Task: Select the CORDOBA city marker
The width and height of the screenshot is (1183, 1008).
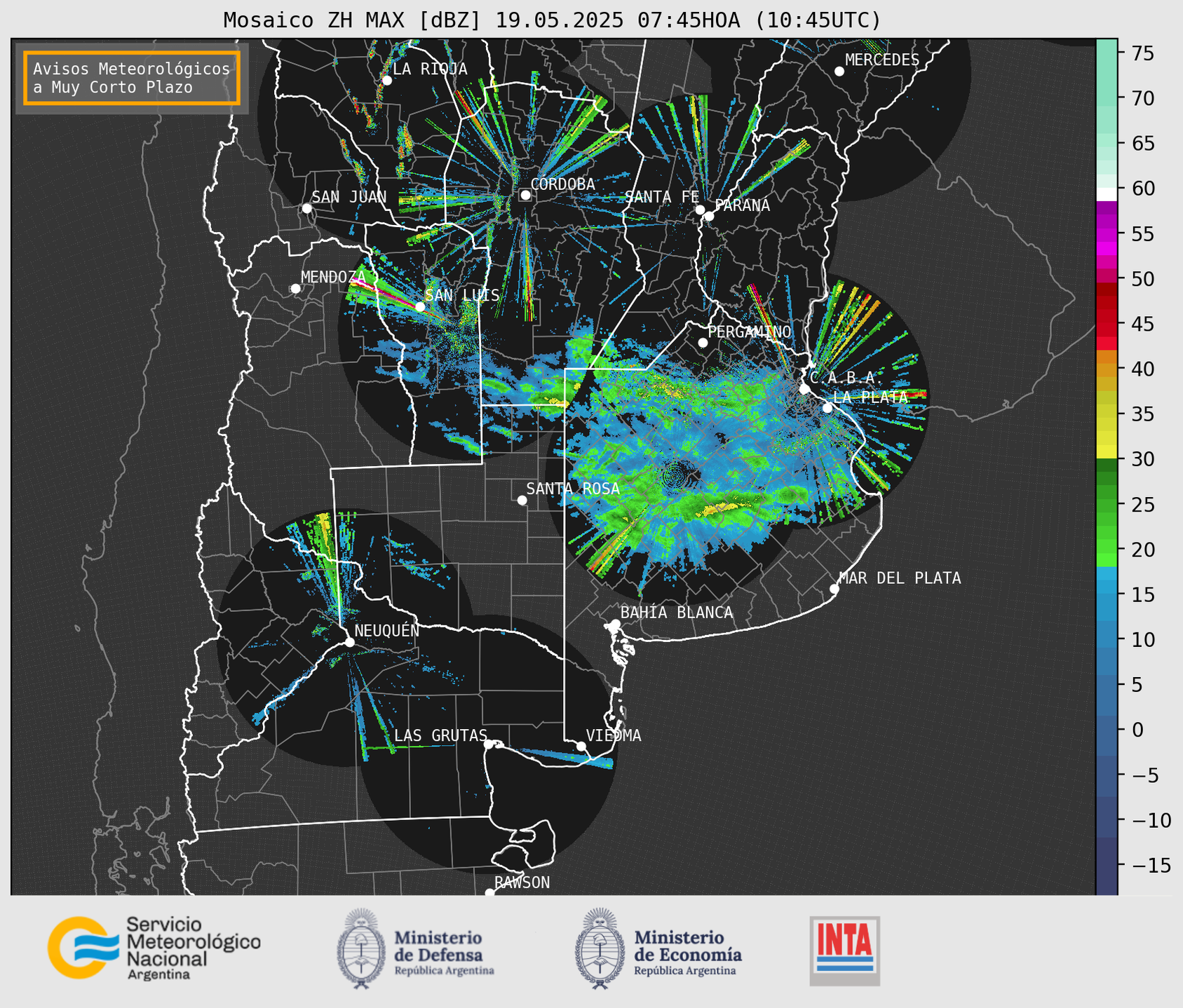Action: 525,195
